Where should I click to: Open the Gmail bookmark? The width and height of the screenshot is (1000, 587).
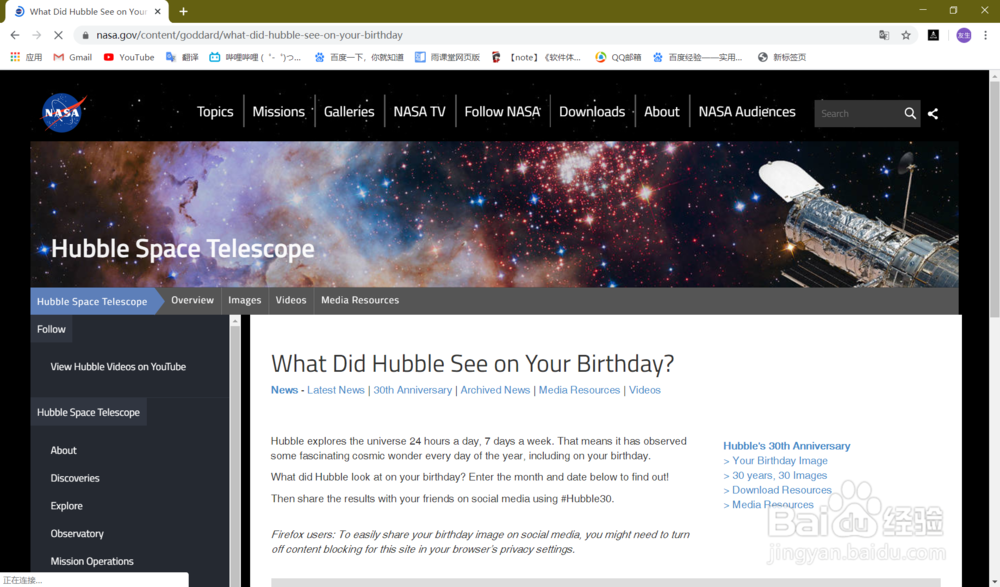pos(73,57)
